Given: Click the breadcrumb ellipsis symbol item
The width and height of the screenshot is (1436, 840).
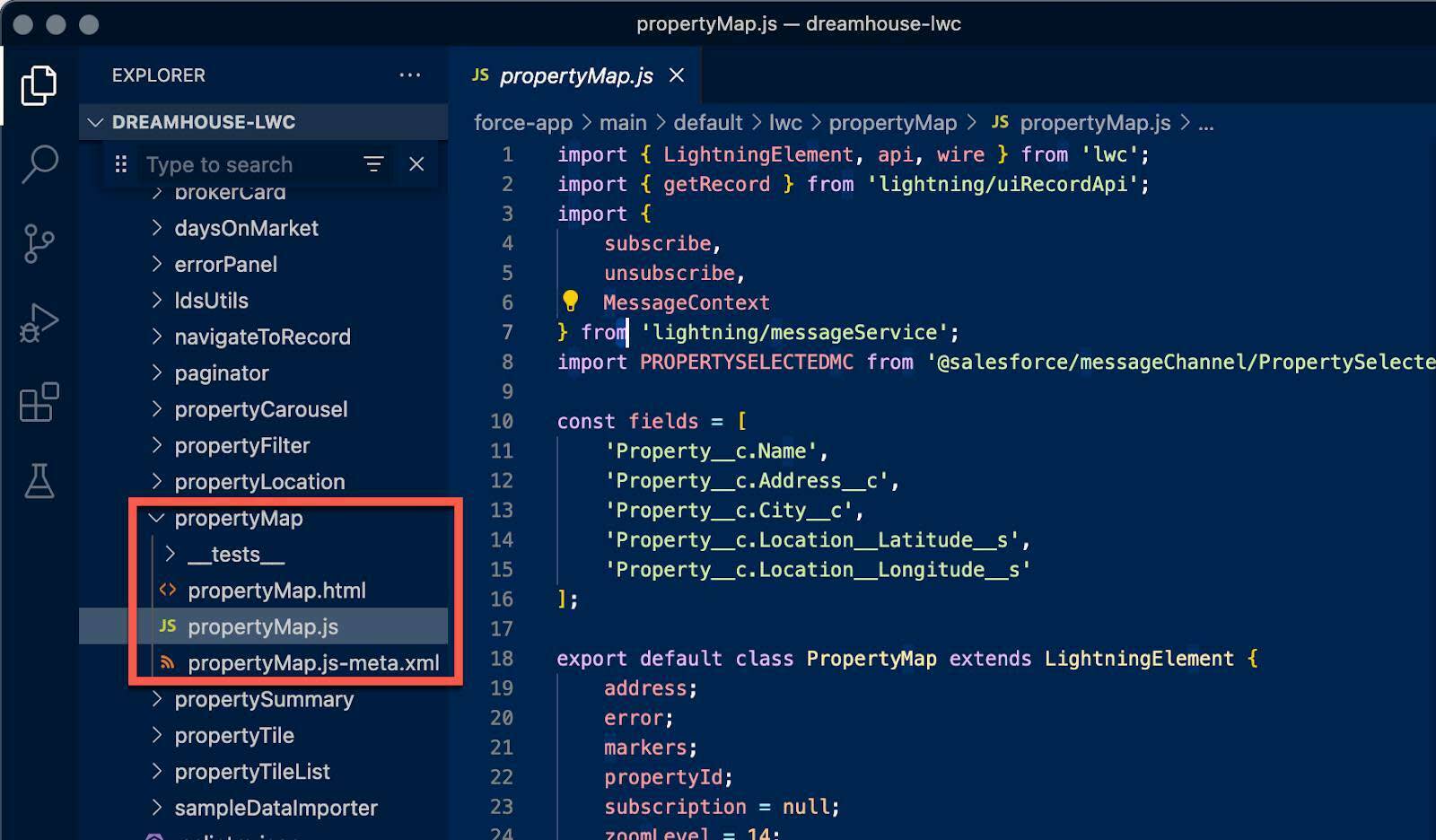Looking at the screenshot, I should (x=1206, y=125).
